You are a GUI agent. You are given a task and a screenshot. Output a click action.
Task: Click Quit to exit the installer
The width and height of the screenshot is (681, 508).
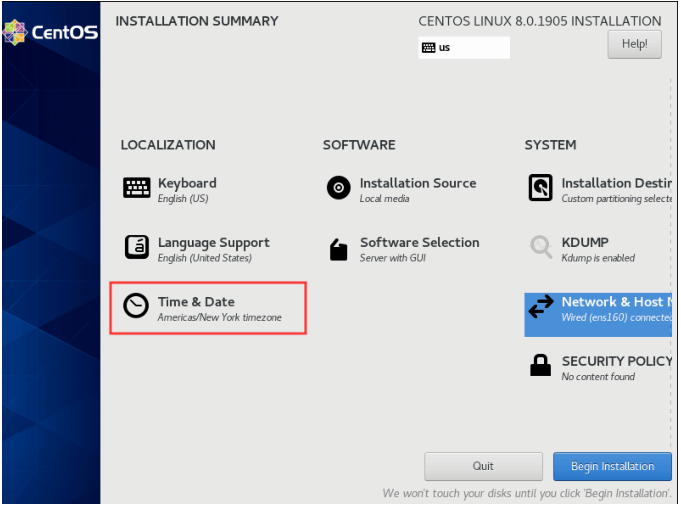tap(483, 466)
